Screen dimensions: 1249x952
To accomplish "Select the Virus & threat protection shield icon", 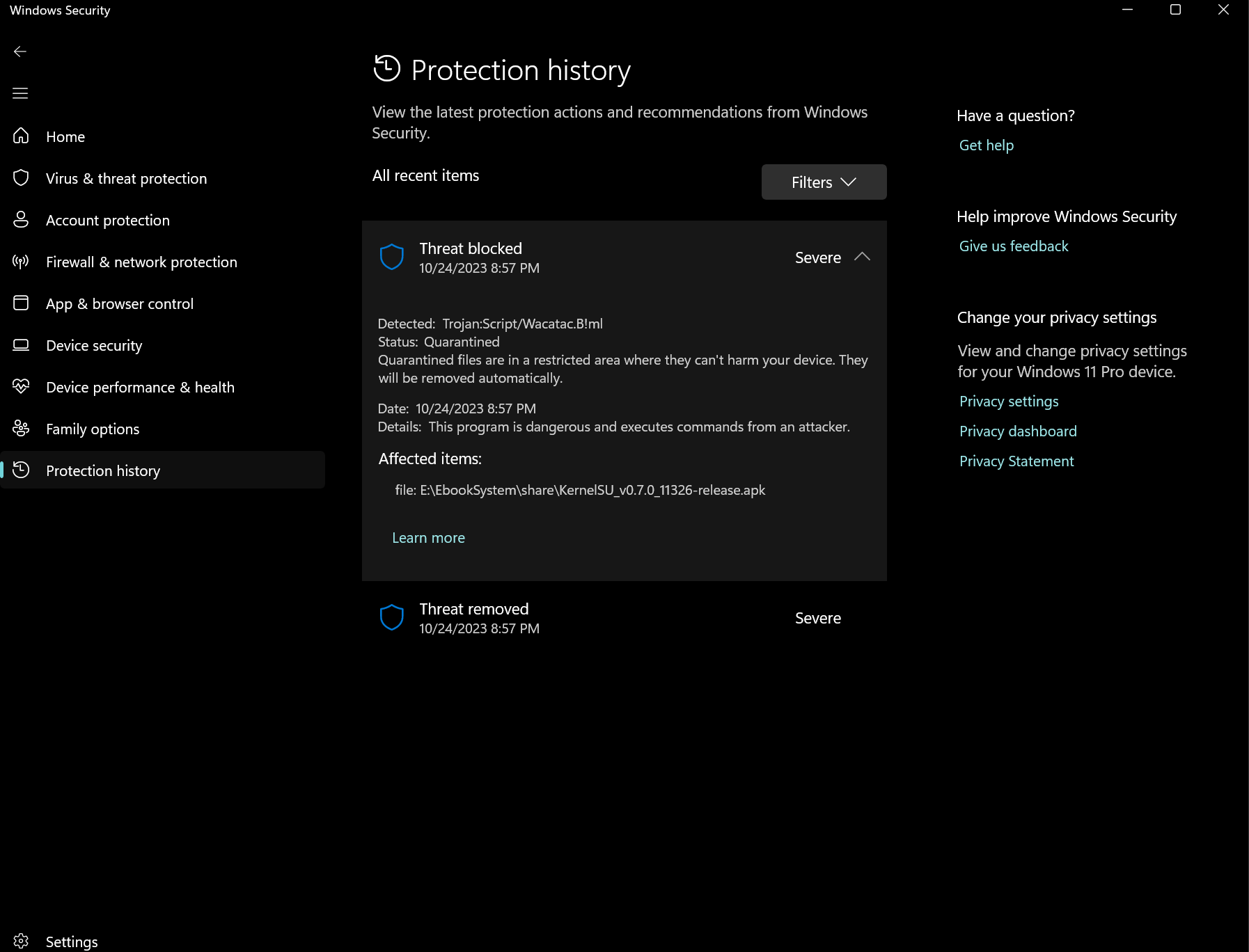I will click(x=21, y=178).
